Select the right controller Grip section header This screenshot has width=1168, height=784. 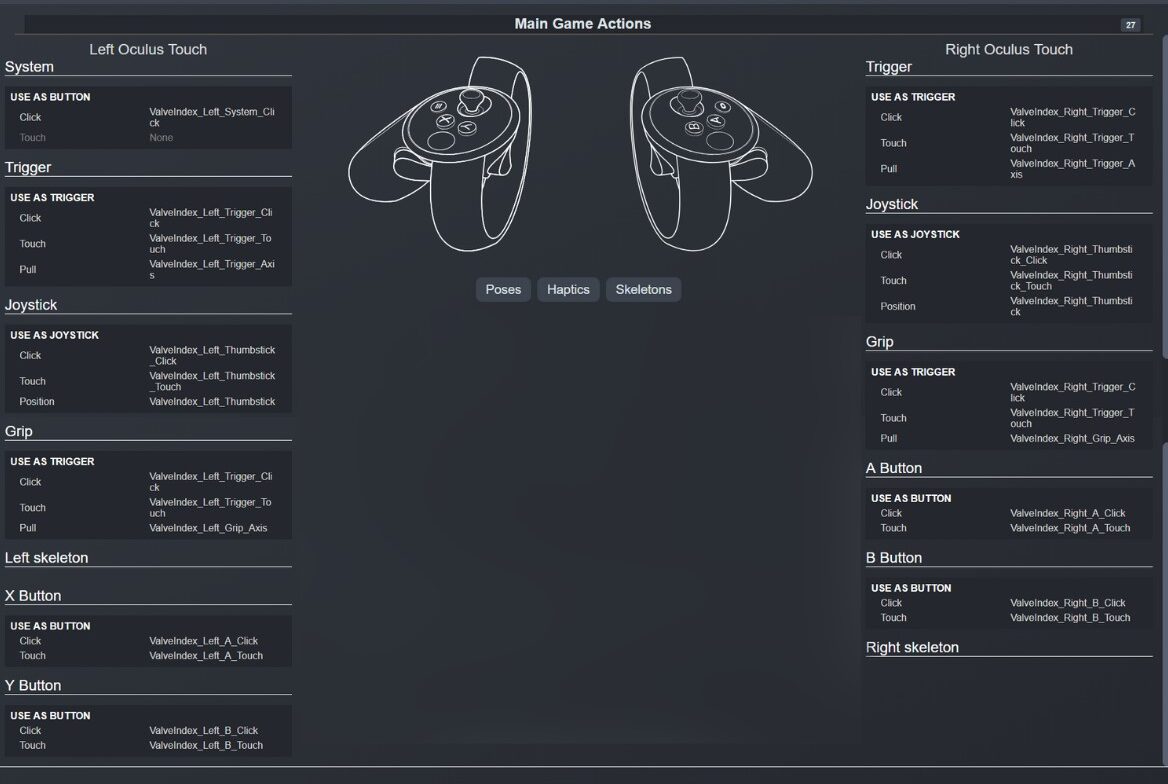[x=880, y=341]
